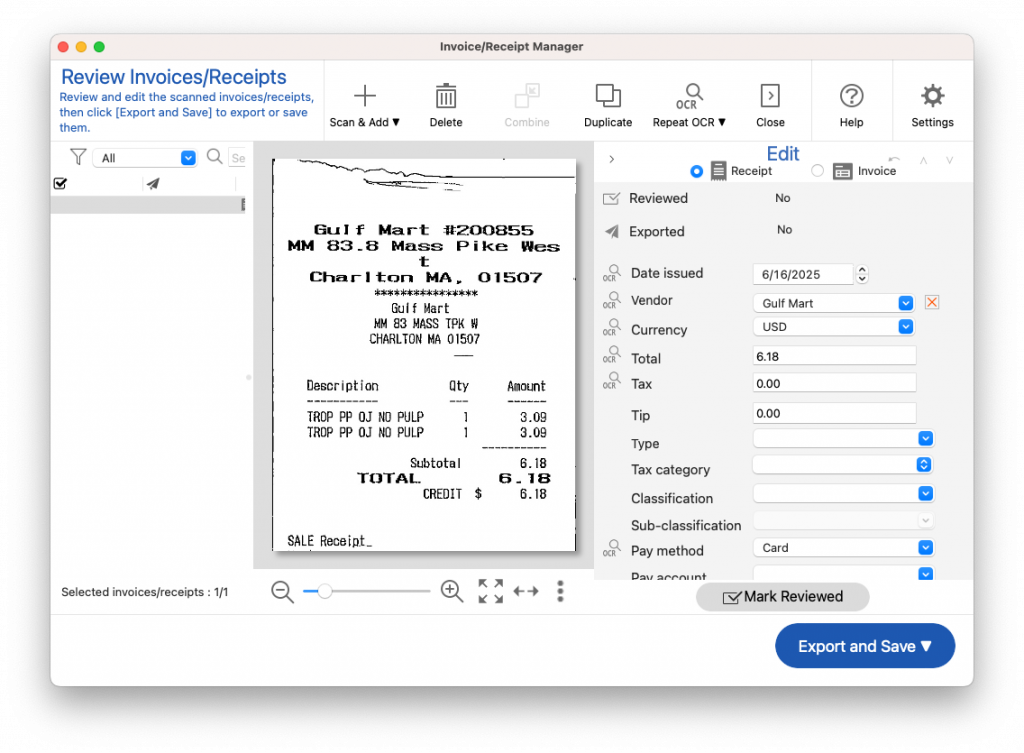Click the undo arrow in Edit panel
Viewport: 1024px width, 753px height.
[x=894, y=159]
